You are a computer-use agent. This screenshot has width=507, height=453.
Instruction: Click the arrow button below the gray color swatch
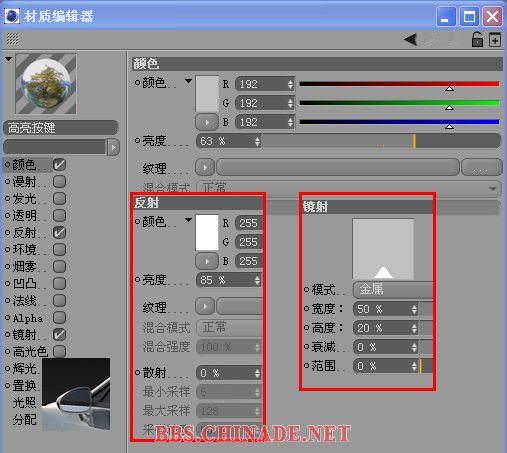207,122
